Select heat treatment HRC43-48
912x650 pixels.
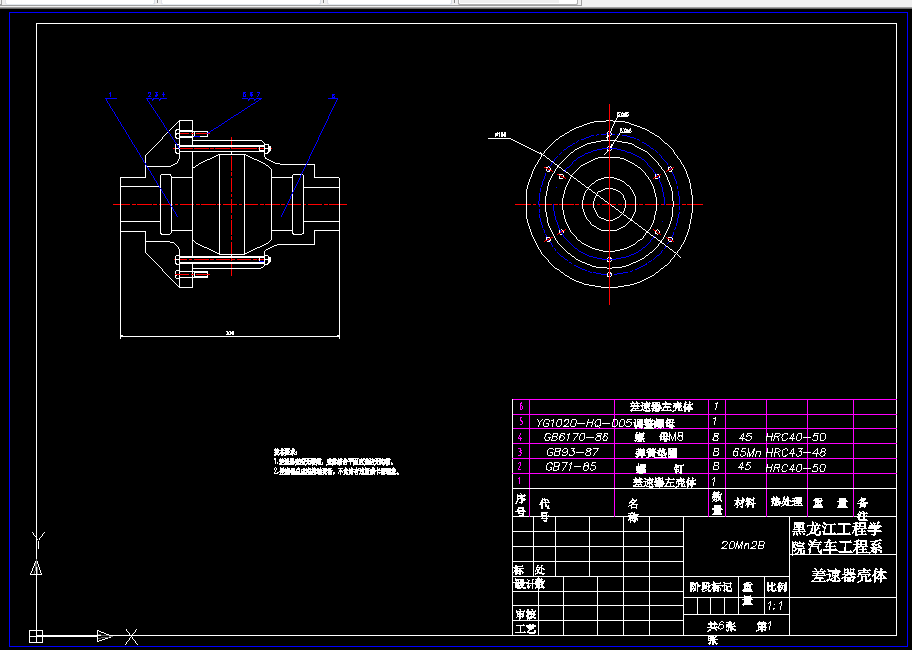click(796, 452)
